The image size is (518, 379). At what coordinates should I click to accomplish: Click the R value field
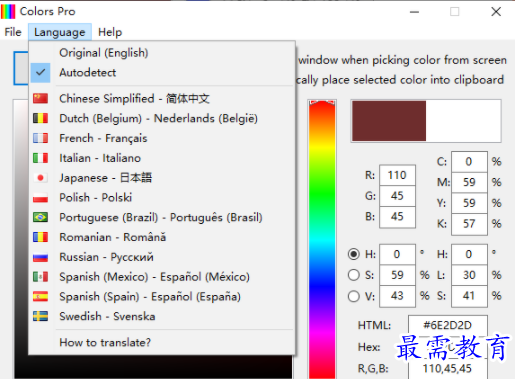(397, 175)
